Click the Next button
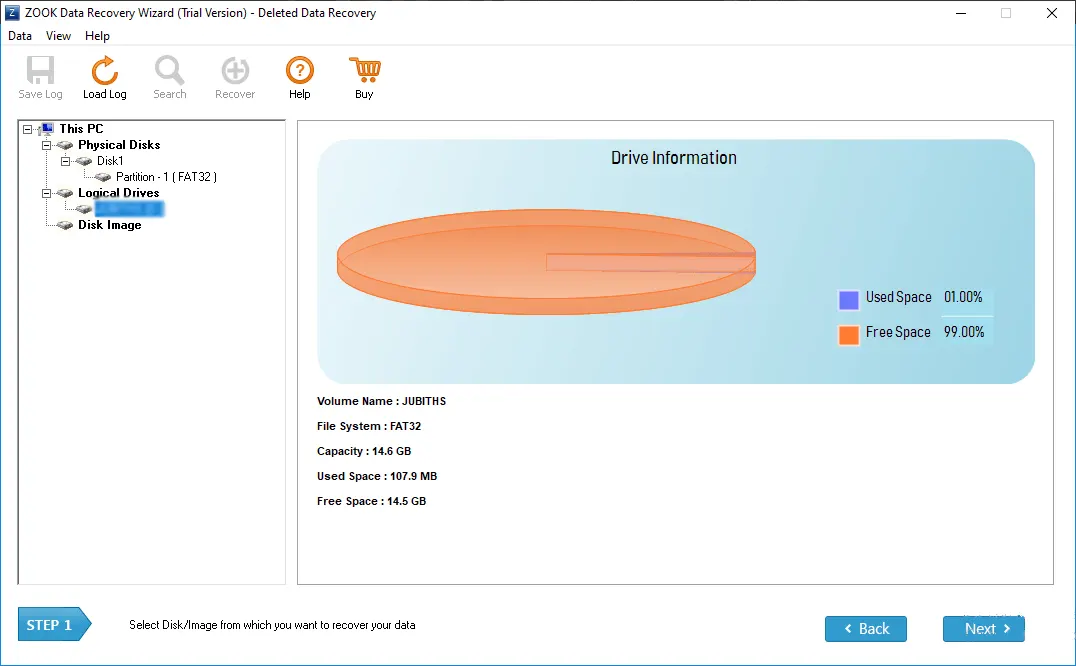1076x666 pixels. point(983,629)
